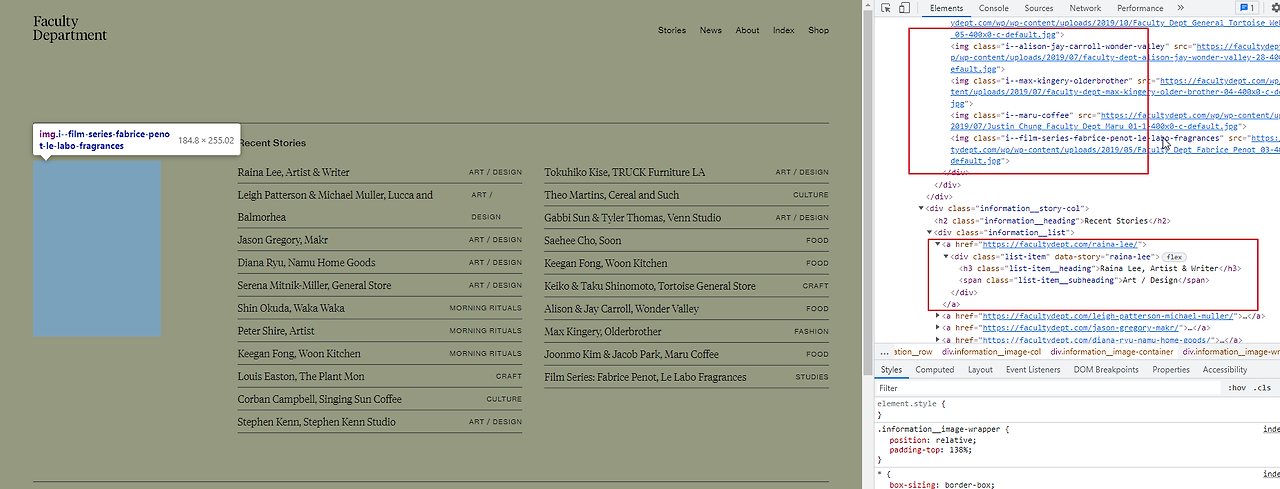
Task: Show hidden breadcrumb ellipsis
Action: pyautogui.click(x=883, y=351)
